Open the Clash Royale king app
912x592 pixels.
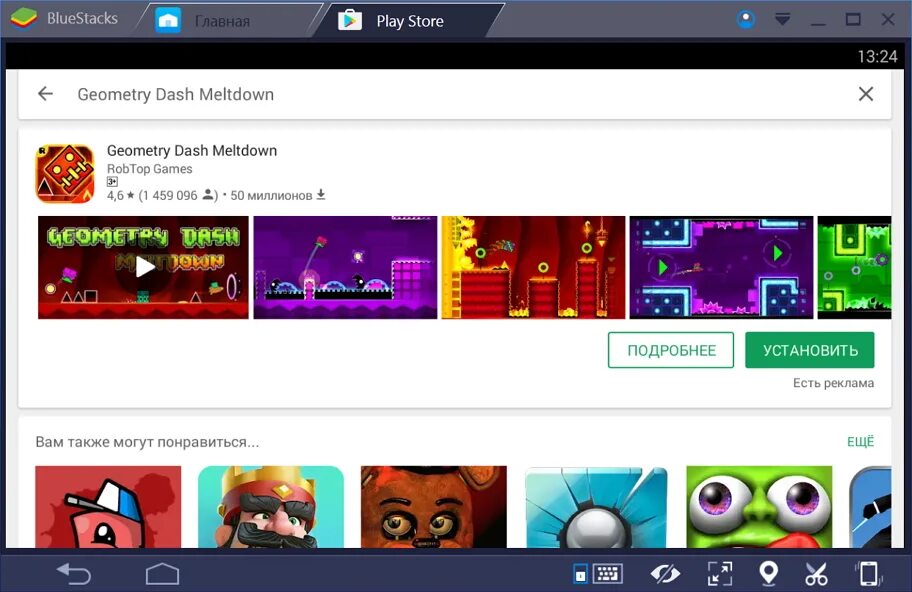271,507
